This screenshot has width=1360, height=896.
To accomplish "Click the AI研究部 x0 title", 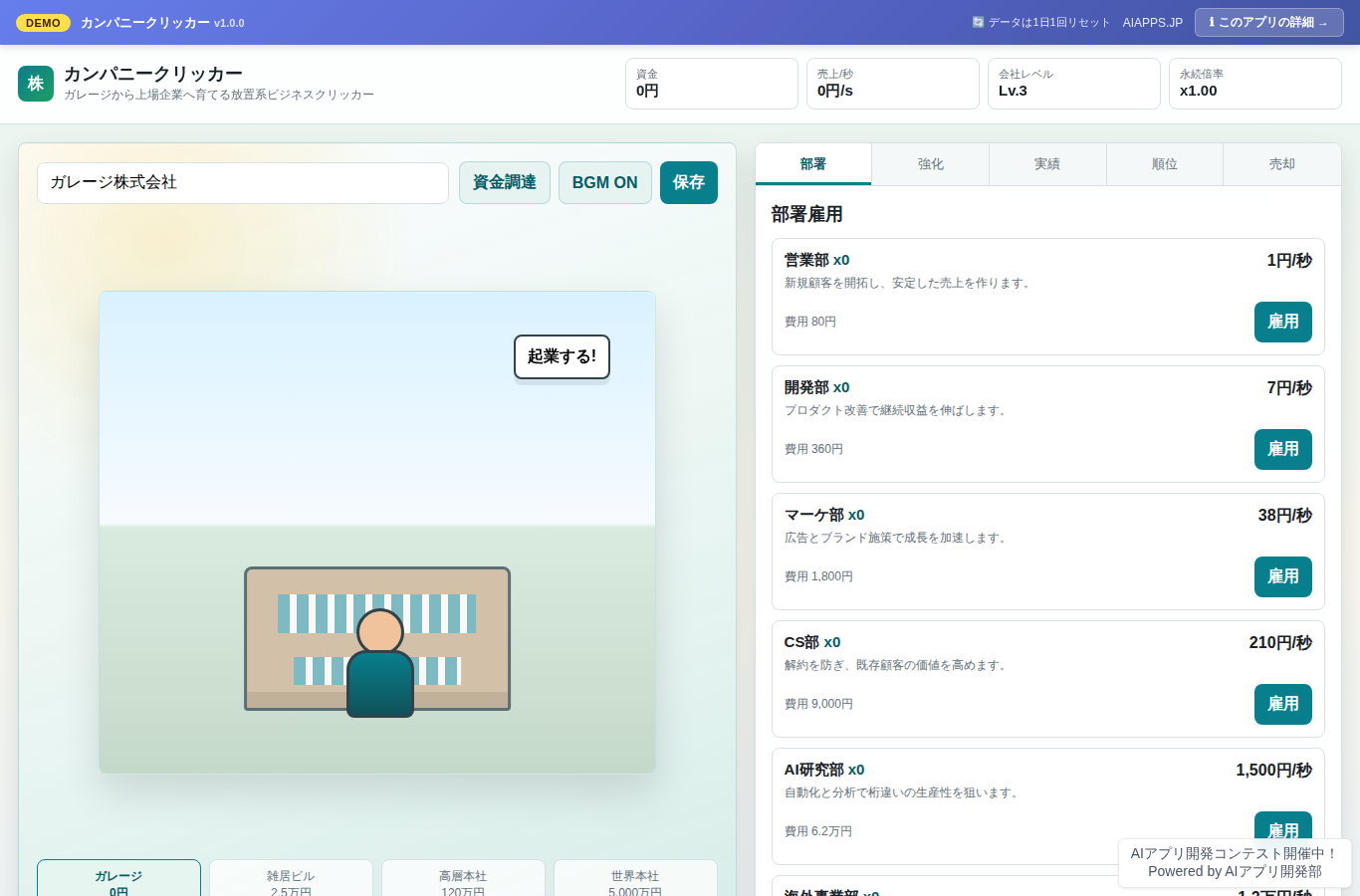I will pos(824,770).
